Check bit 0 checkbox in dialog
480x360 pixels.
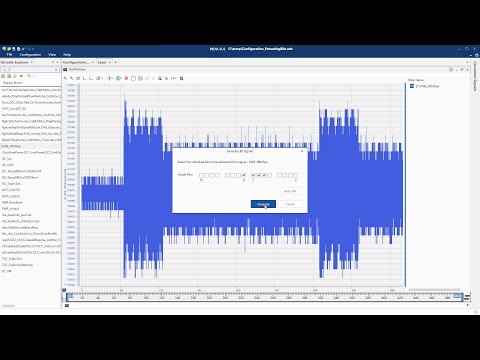click(x=296, y=175)
